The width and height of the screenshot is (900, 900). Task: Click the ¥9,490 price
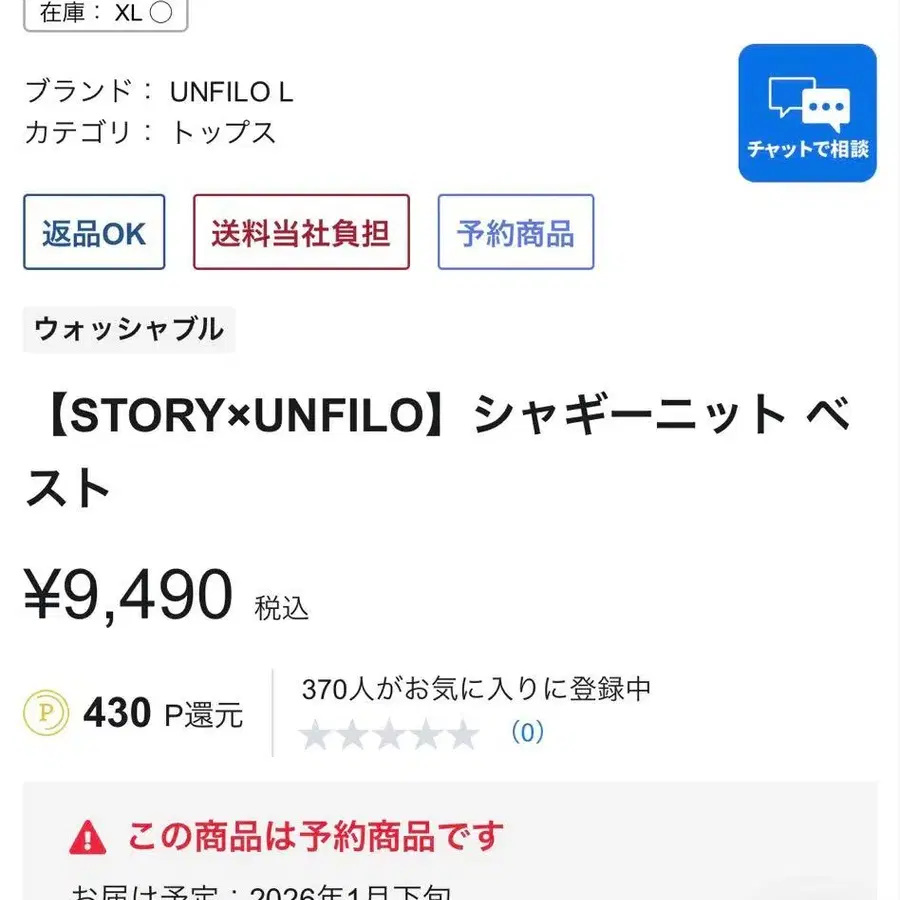(129, 595)
